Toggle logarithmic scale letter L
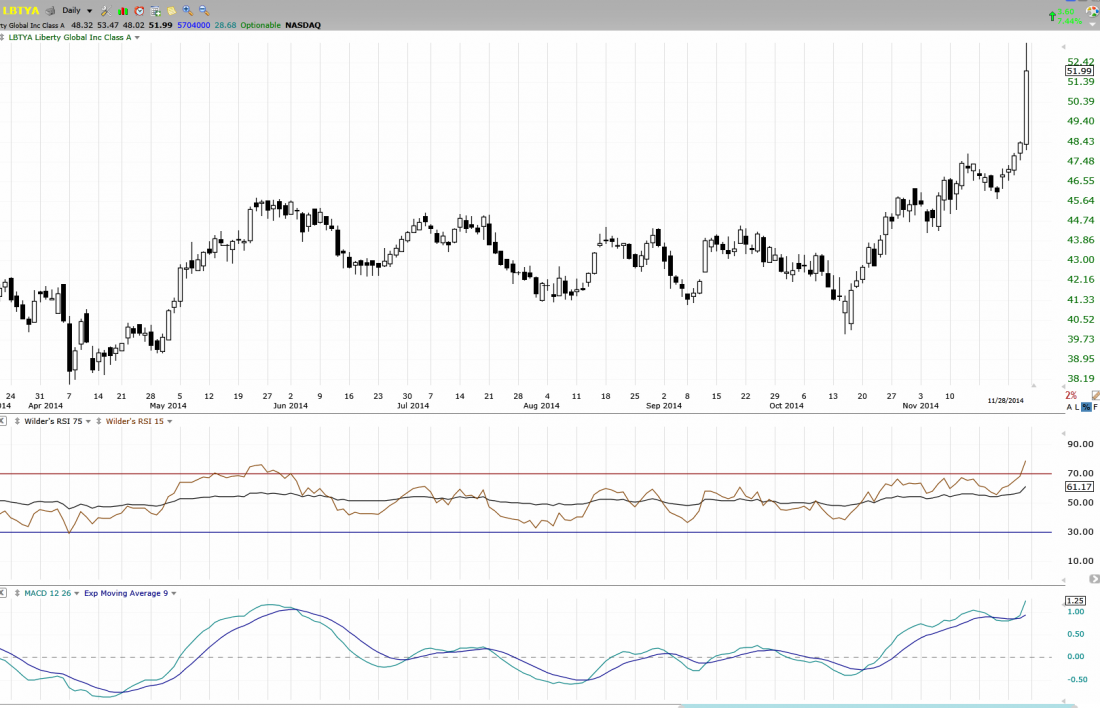 [1078, 407]
